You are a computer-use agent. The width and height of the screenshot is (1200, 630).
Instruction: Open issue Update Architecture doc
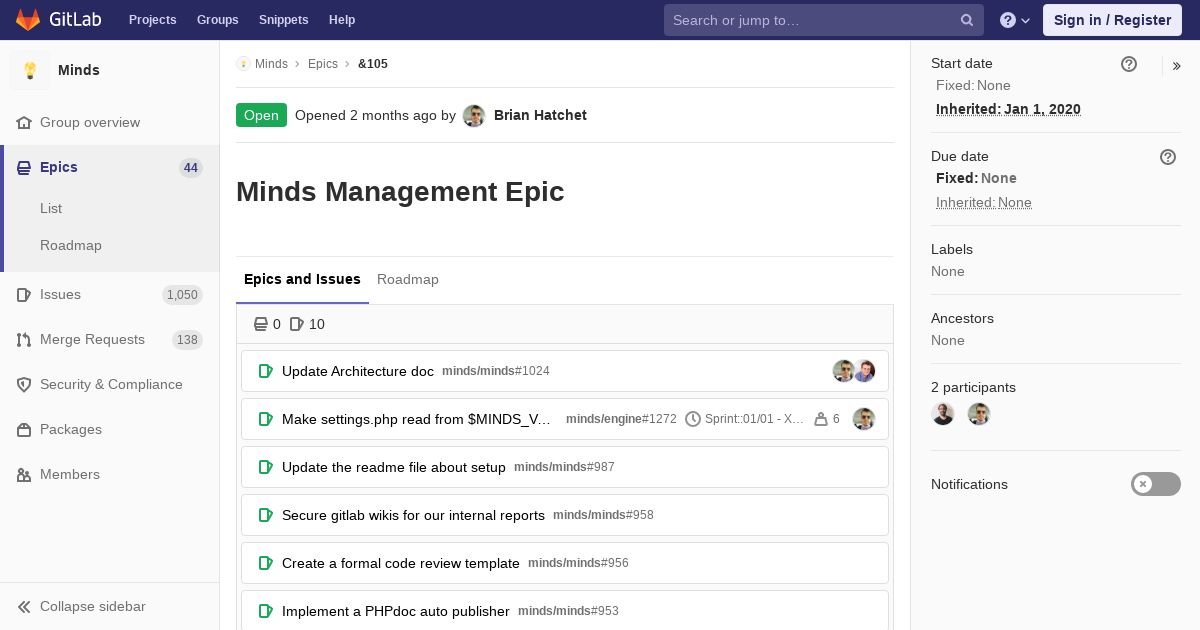(358, 371)
